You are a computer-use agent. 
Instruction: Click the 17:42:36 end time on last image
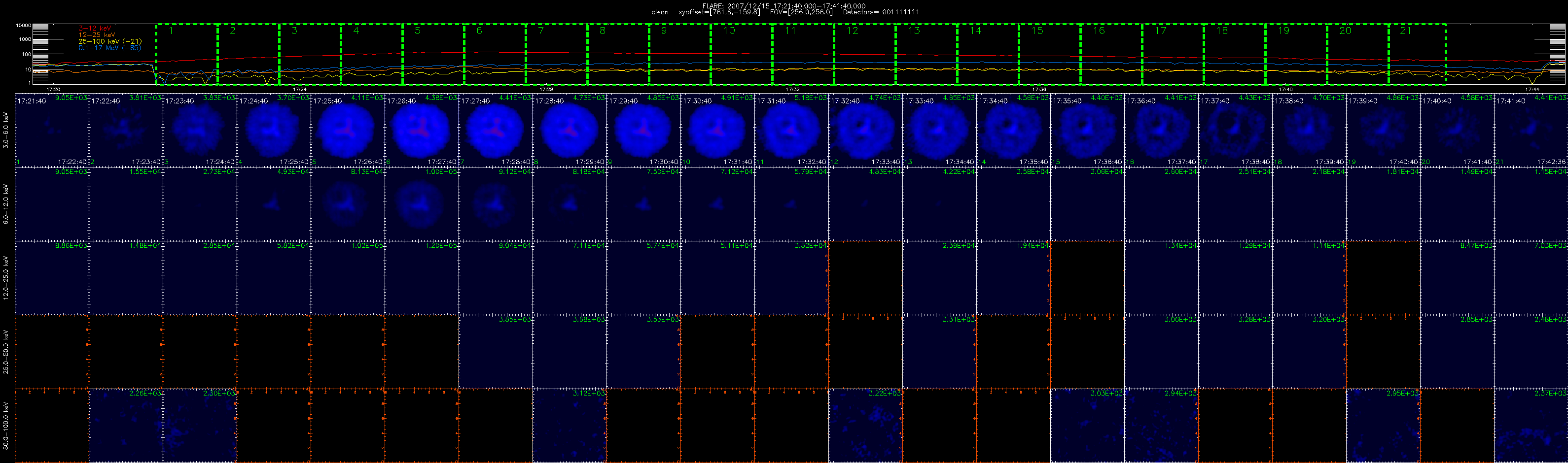[x=1552, y=162]
